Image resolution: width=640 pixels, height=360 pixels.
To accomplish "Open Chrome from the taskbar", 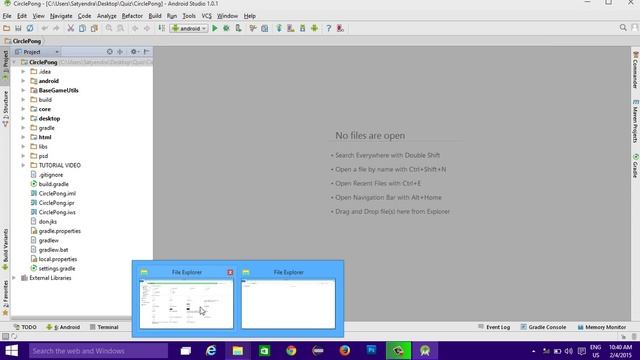I will 291,351.
